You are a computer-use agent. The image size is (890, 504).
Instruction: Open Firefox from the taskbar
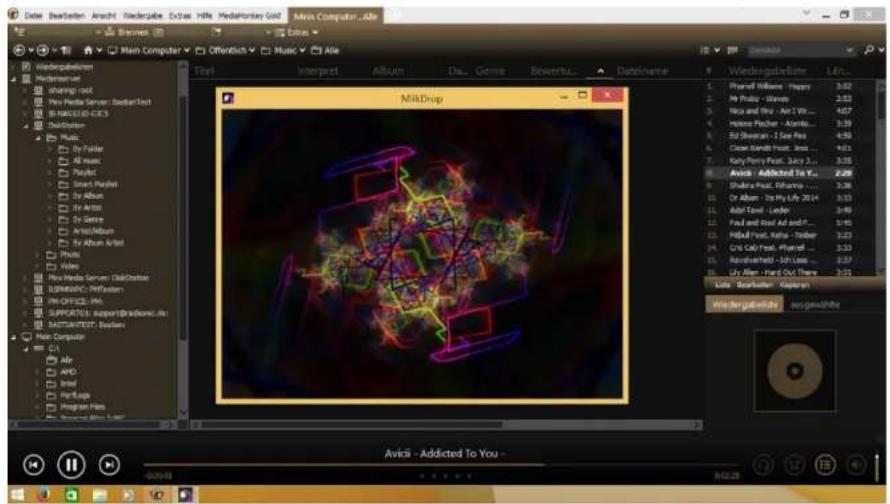click(44, 495)
